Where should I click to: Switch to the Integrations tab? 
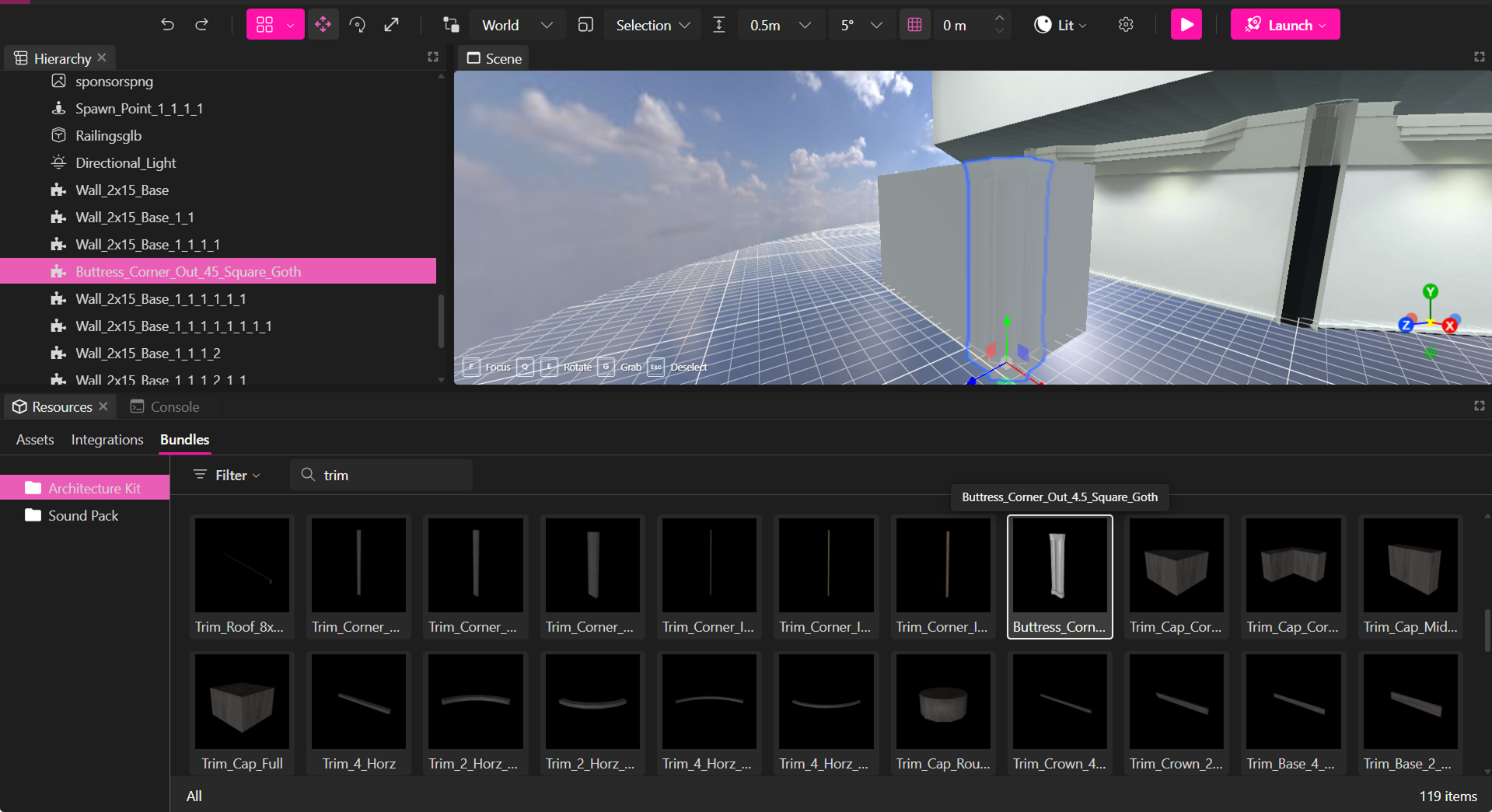coord(107,440)
